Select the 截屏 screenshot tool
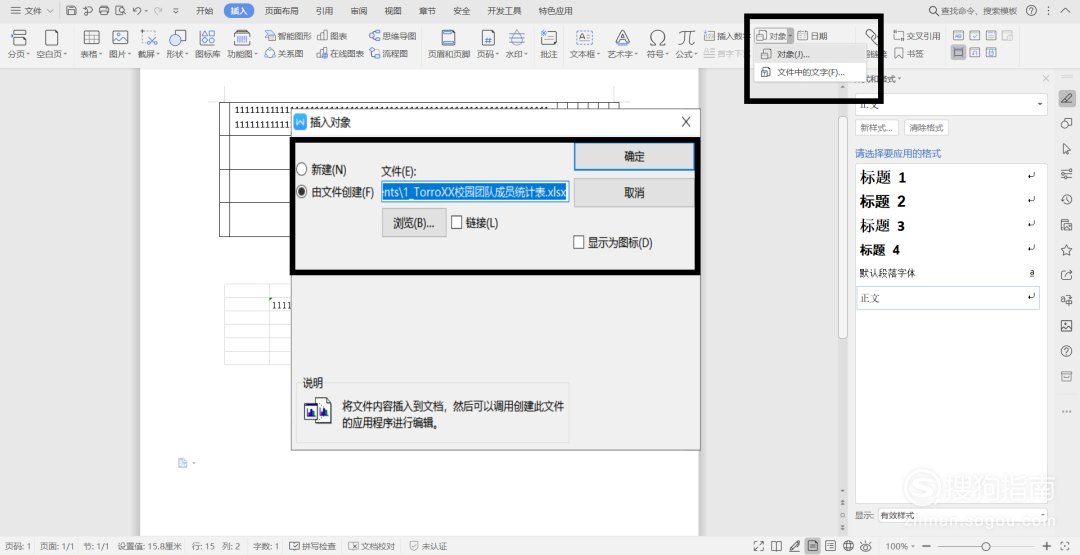The width and height of the screenshot is (1080, 555). click(x=148, y=44)
